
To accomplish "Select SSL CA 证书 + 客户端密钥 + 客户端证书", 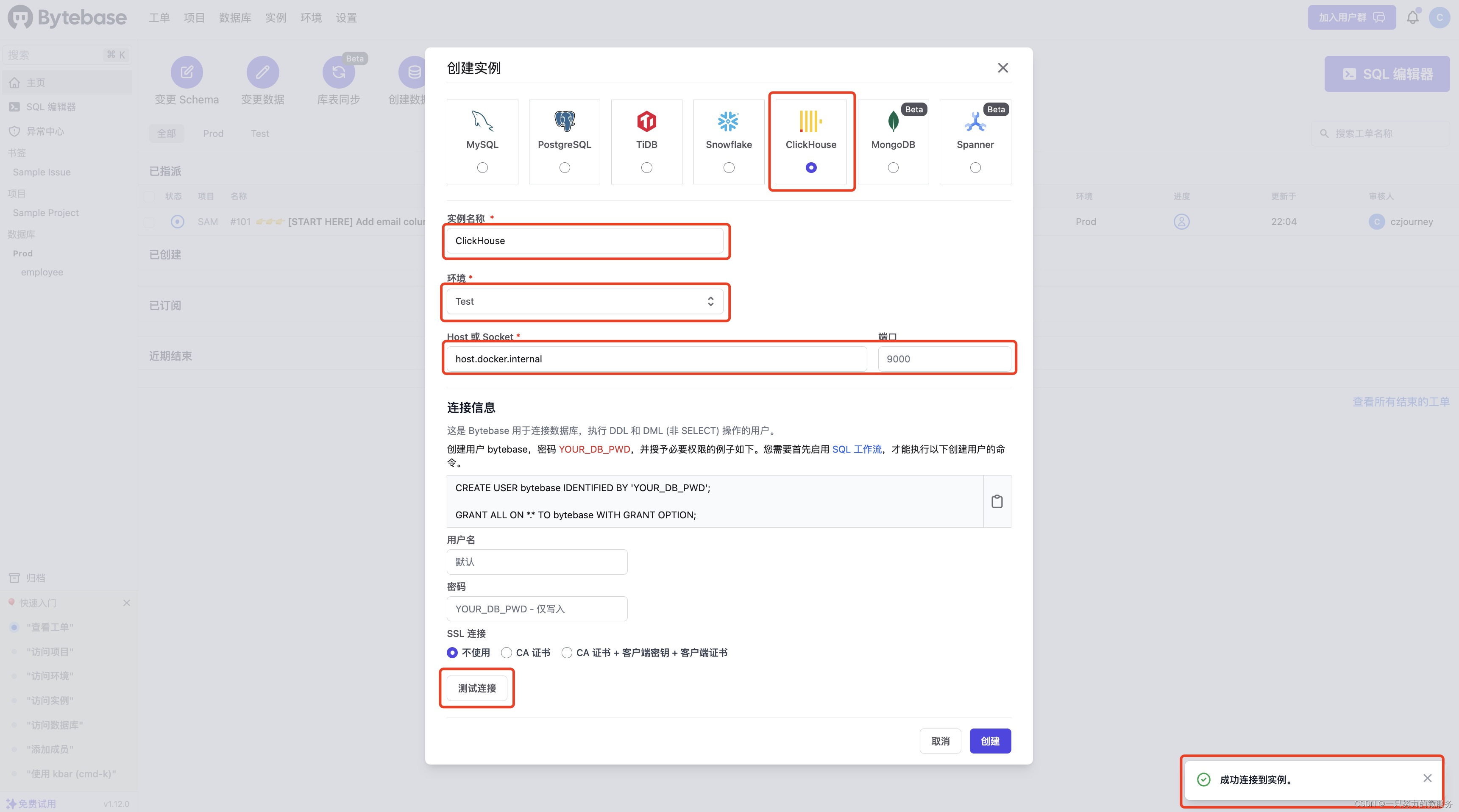I will (x=566, y=652).
